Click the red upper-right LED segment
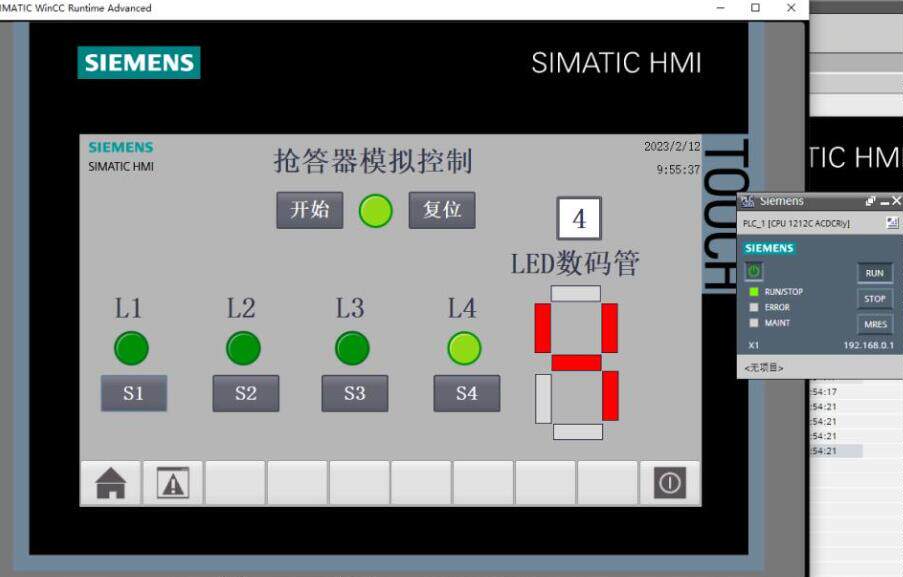903x577 pixels. [609, 328]
